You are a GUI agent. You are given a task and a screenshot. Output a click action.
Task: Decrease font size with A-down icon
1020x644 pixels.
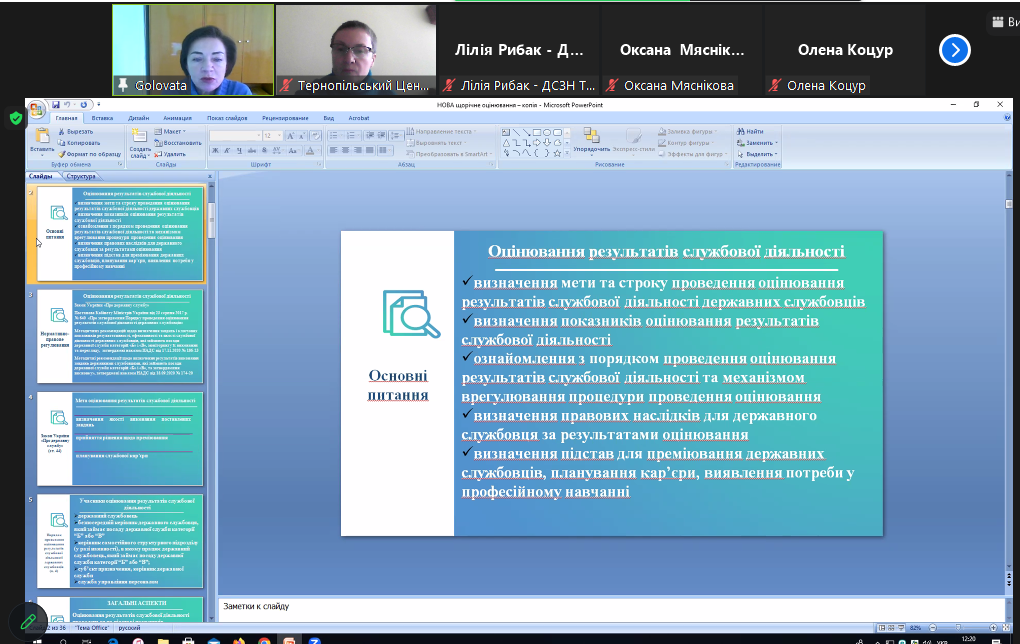click(301, 135)
